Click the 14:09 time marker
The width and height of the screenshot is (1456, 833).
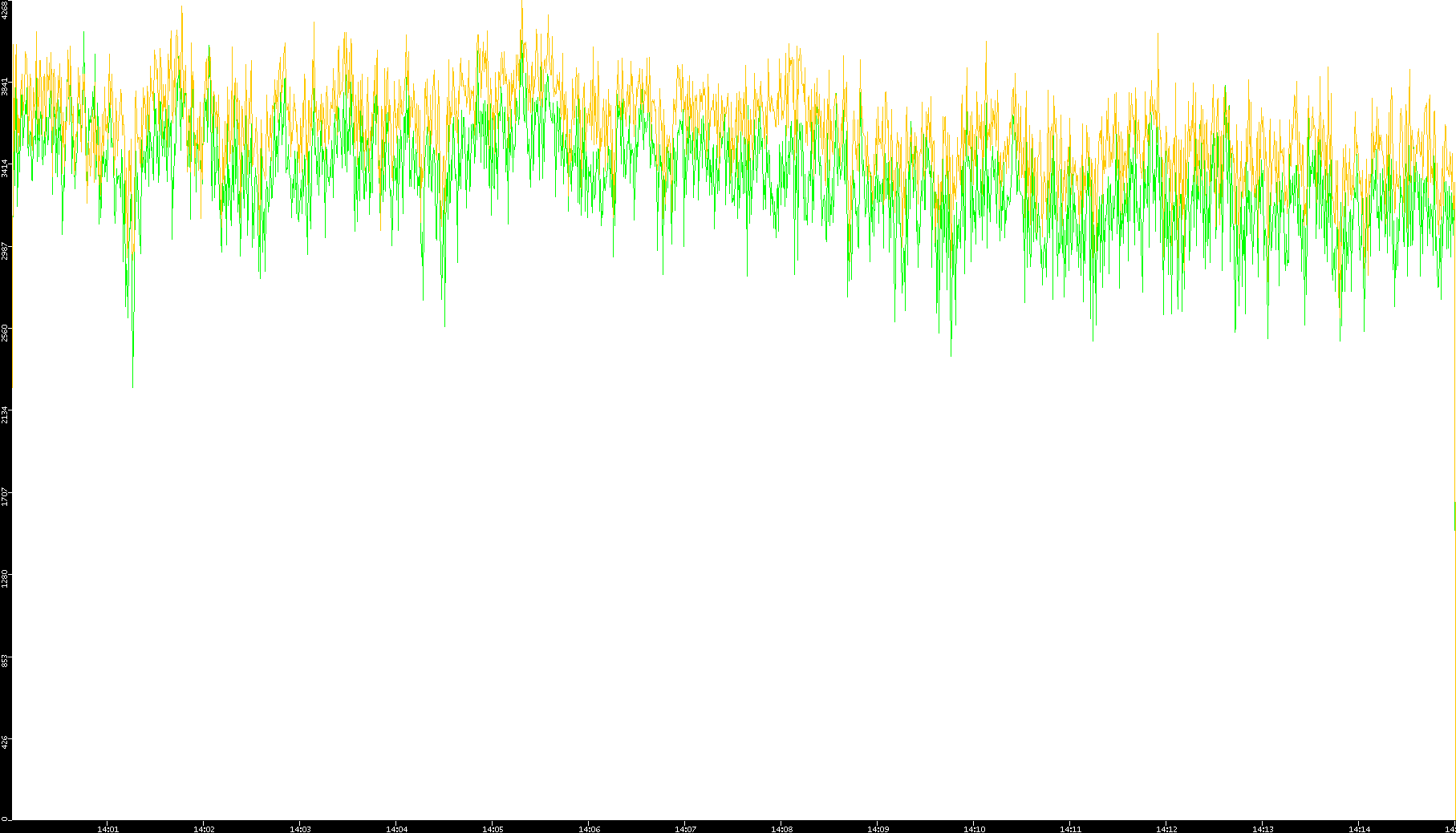coord(878,829)
